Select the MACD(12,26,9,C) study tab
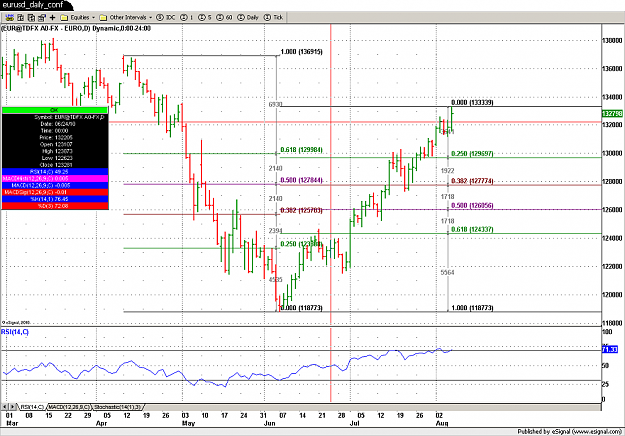The width and height of the screenshot is (625, 436). (x=69, y=407)
